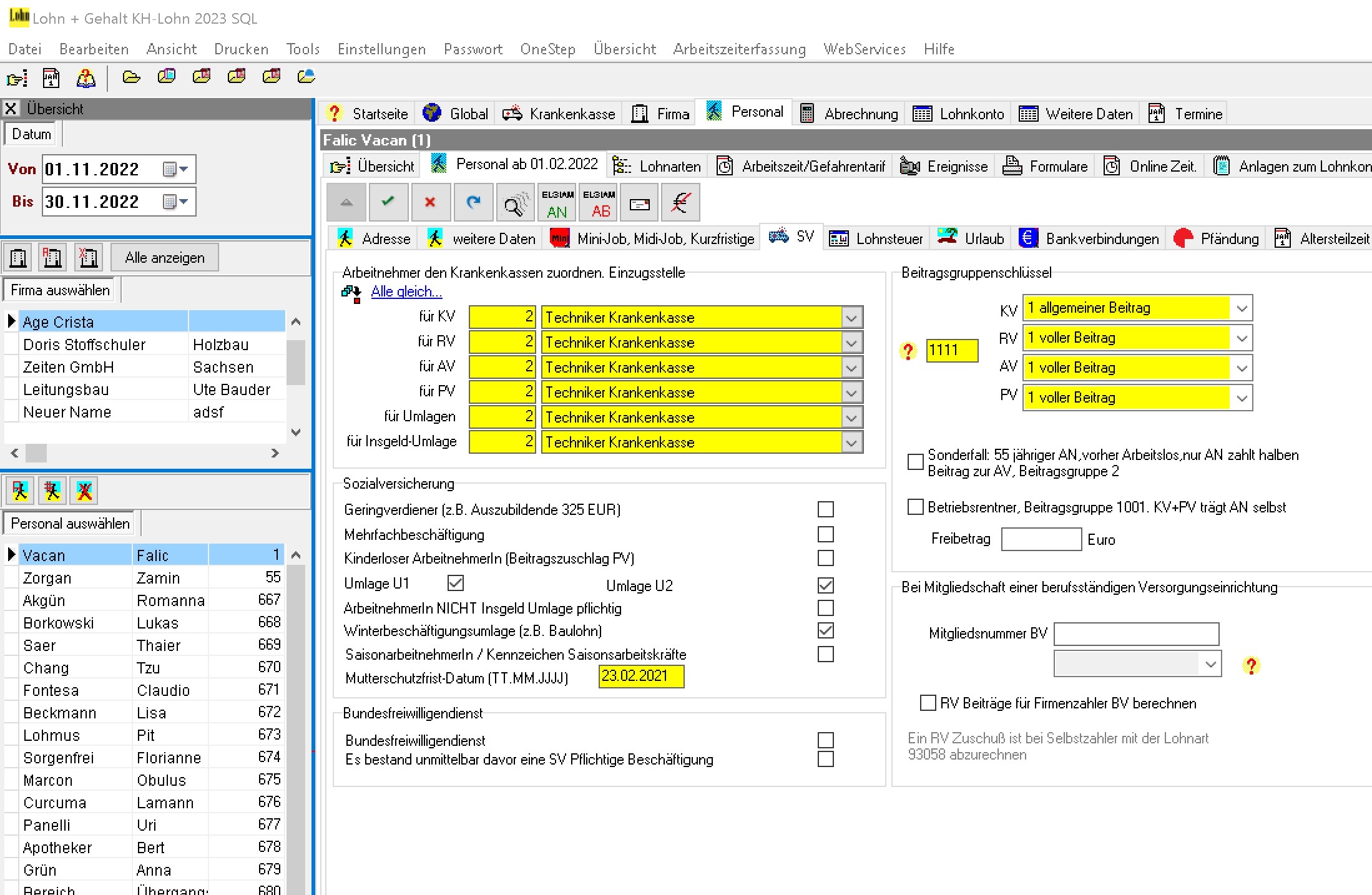1372x895 pixels.
Task: Click the delete company icon with red X
Action: pos(88,257)
